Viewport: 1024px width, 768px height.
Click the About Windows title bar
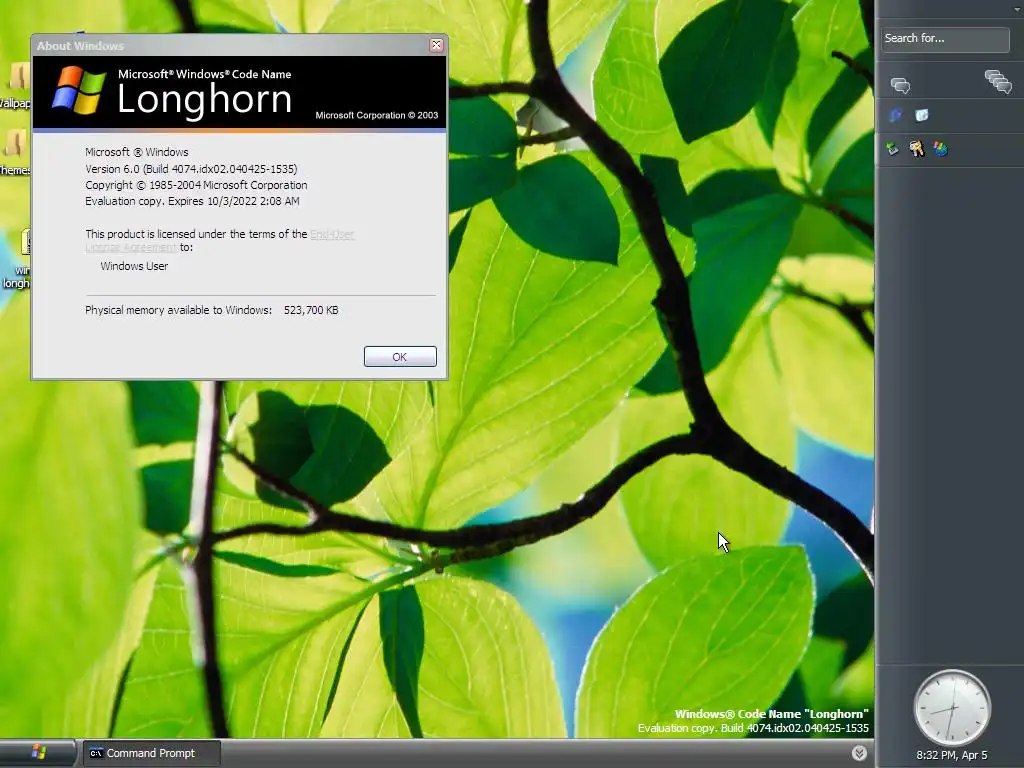click(230, 46)
